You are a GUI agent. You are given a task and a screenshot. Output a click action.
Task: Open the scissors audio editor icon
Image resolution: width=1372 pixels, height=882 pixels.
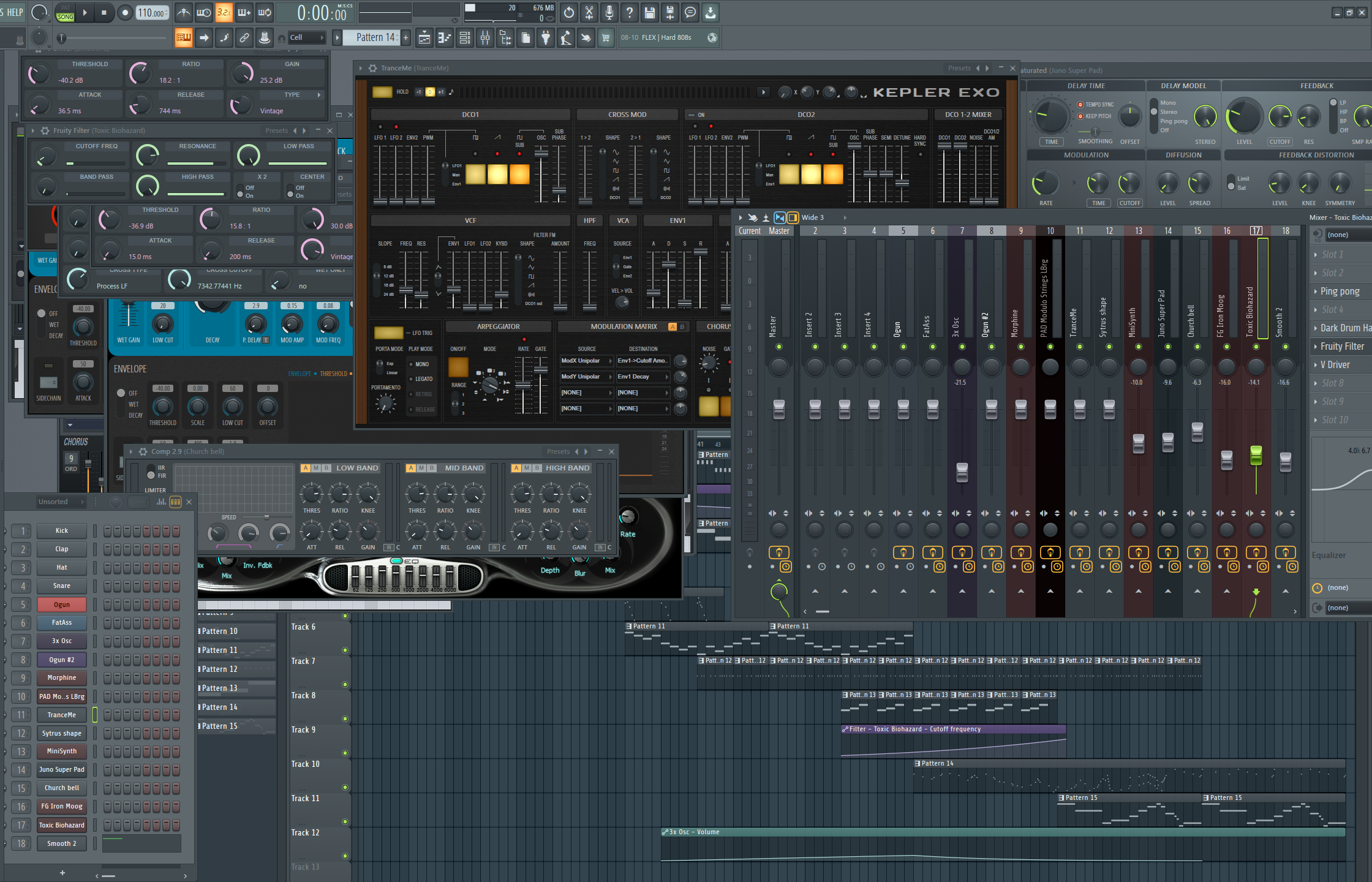tap(589, 12)
